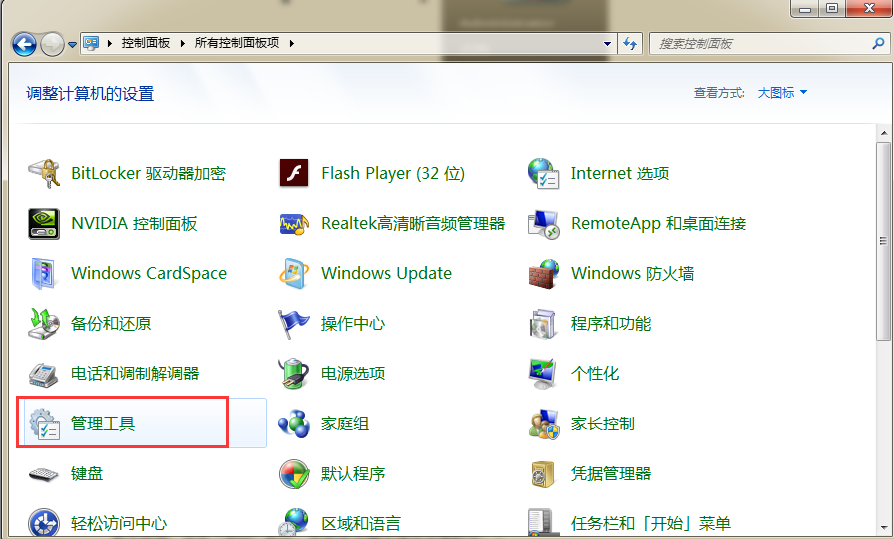Open the Windows Update link text
The height and width of the screenshot is (539, 894).
tap(386, 274)
